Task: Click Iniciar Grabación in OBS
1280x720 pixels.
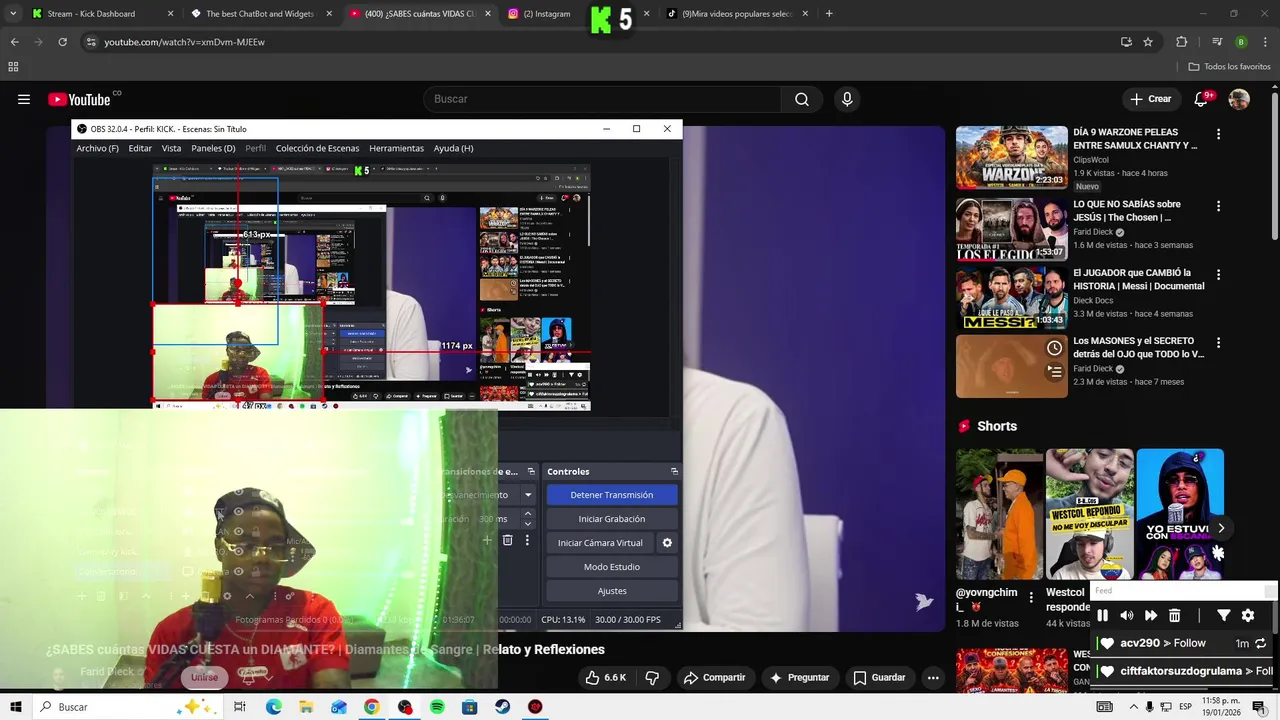Action: 611,519
